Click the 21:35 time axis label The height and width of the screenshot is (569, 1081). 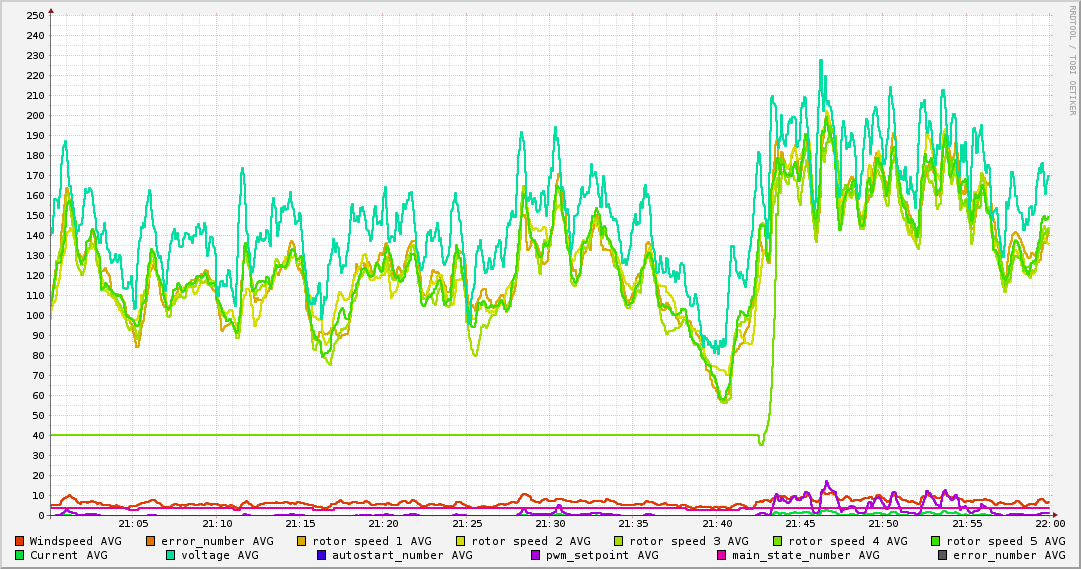point(634,524)
